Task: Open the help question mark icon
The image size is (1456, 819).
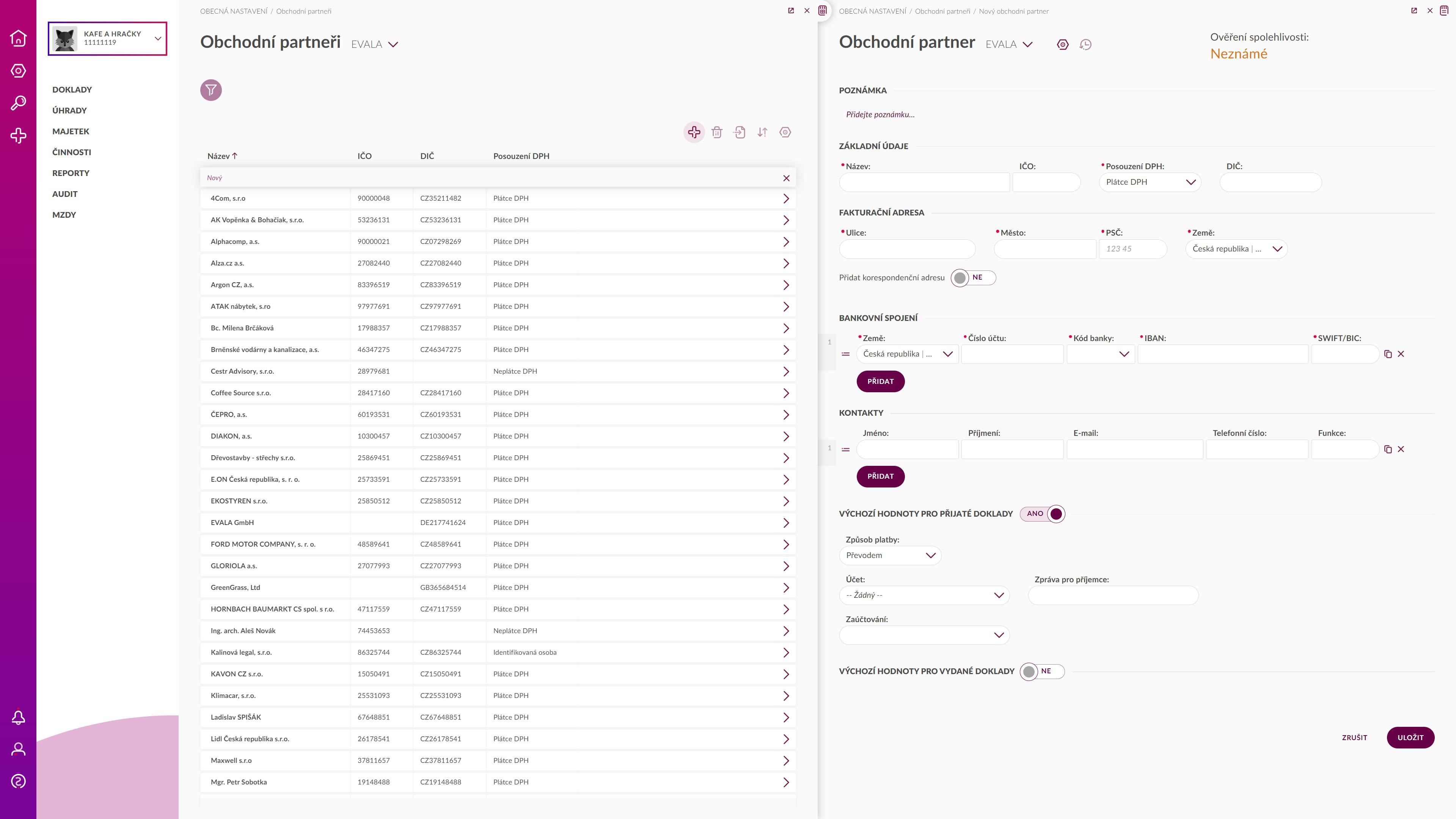Action: pyautogui.click(x=18, y=782)
